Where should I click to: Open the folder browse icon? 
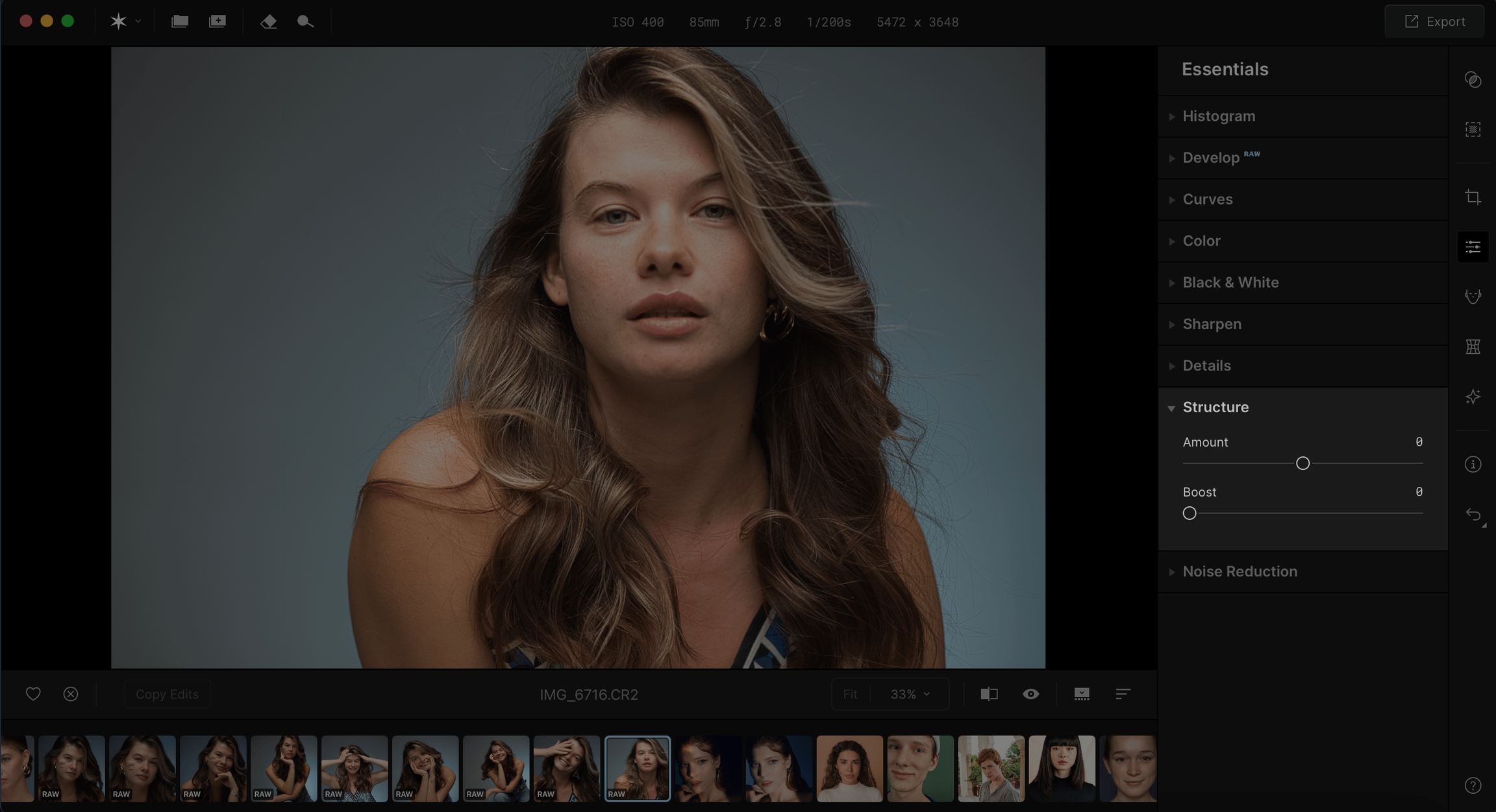180,21
